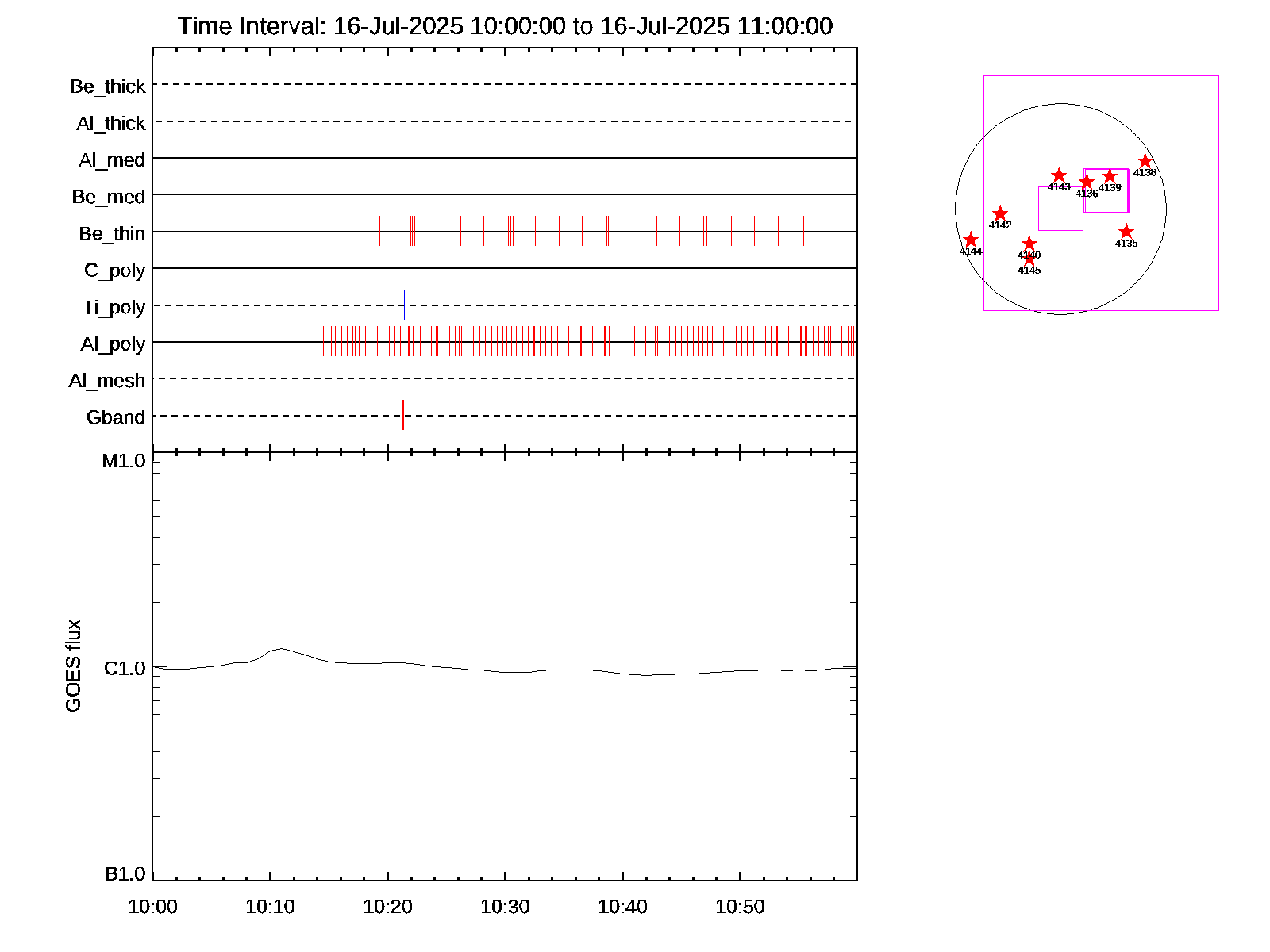Click the first Be_thin exposure tick
Image resolution: width=1270 pixels, height=952 pixels.
[333, 231]
